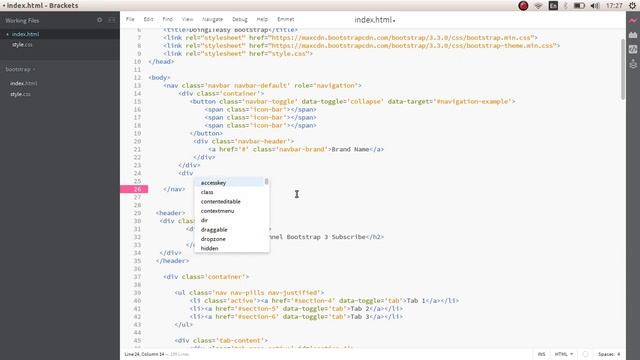
Task: Click the 'Brand Name' text on line 21
Action: point(350,149)
